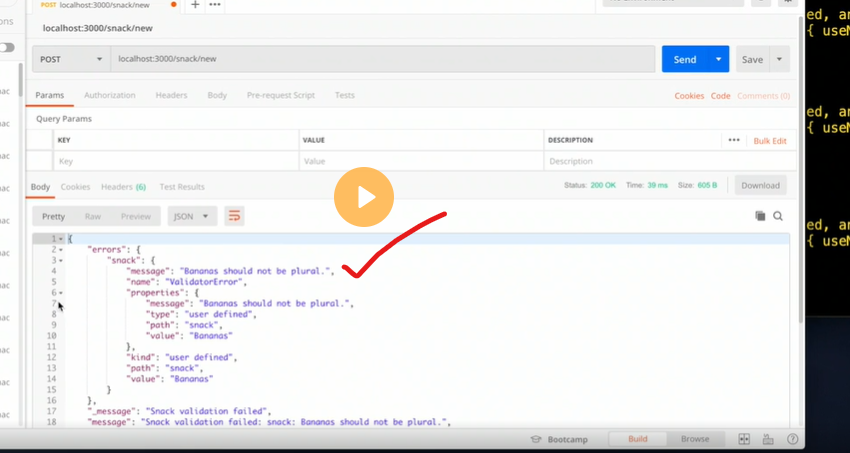Collapse the "errors" JSON node on line 2
This screenshot has width=850, height=453.
(60, 249)
